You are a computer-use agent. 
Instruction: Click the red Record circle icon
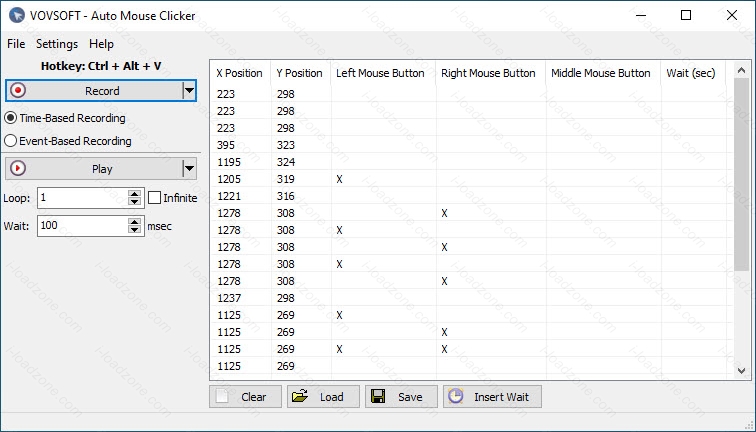click(x=18, y=90)
